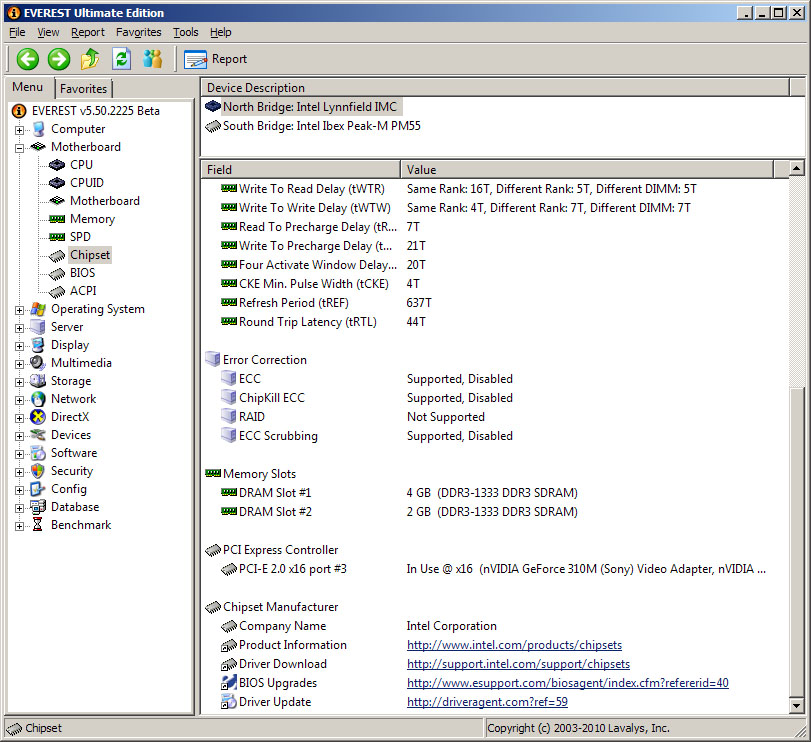The width and height of the screenshot is (811, 742).
Task: Switch to the Menu tab
Action: (x=28, y=87)
